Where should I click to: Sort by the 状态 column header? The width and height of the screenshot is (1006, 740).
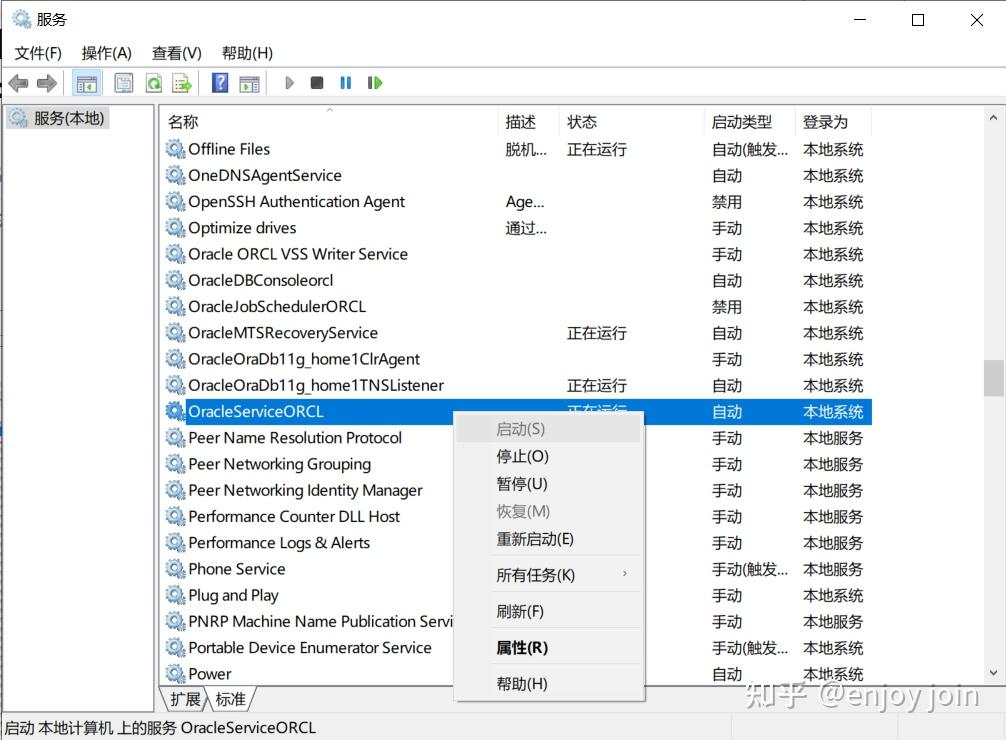click(631, 122)
